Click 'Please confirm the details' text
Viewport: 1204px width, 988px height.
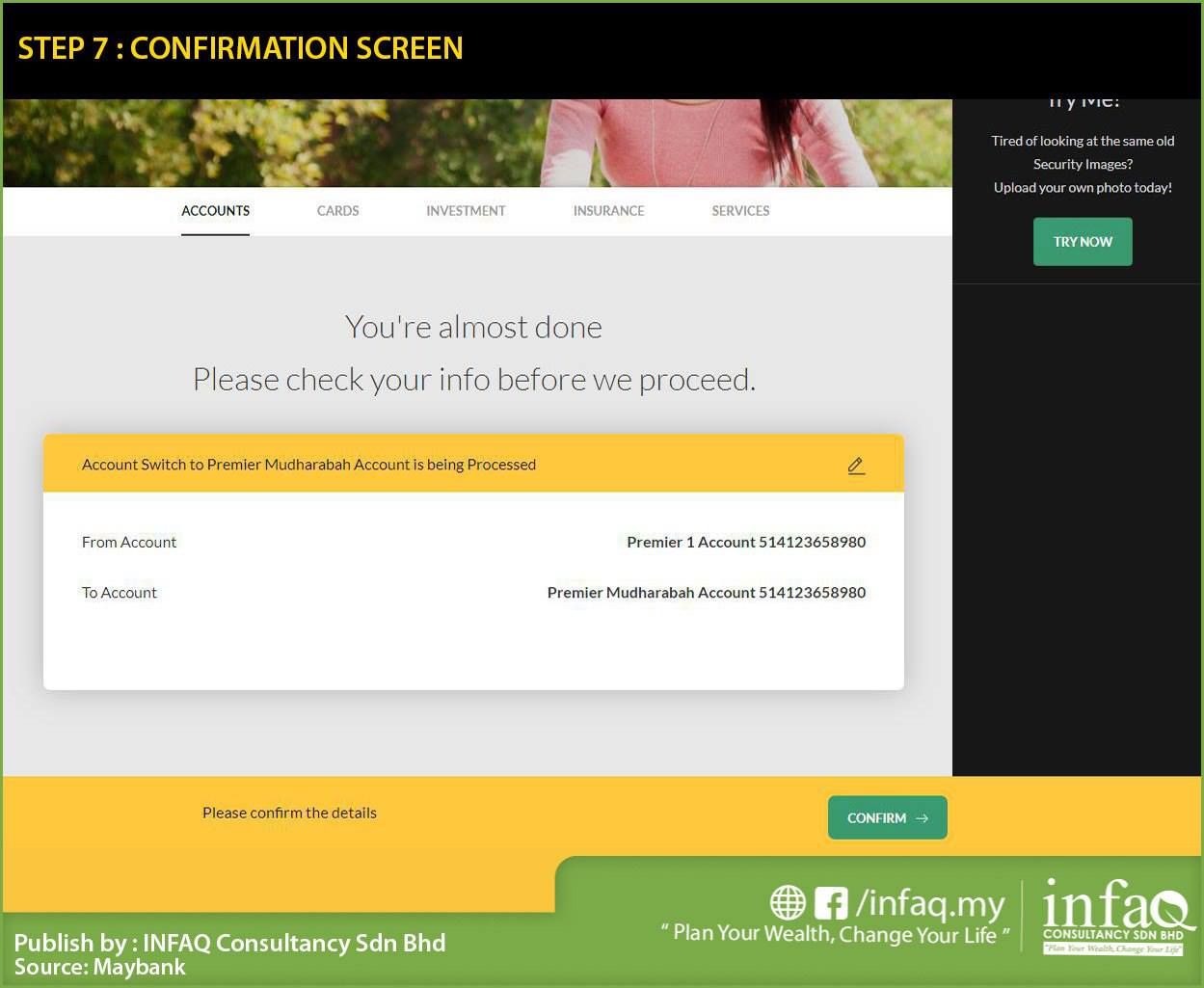click(x=289, y=813)
